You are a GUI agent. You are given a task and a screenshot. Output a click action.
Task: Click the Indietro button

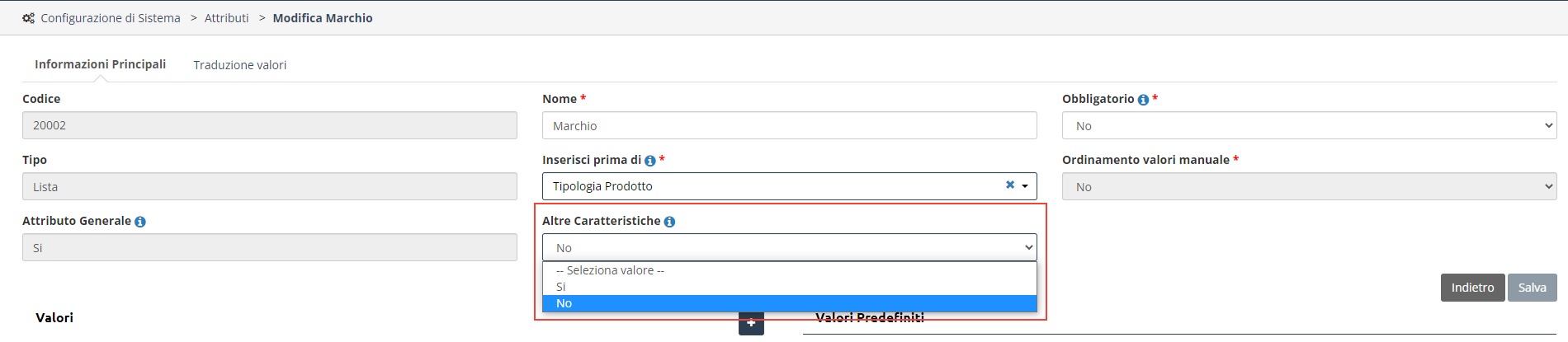click(x=1472, y=288)
